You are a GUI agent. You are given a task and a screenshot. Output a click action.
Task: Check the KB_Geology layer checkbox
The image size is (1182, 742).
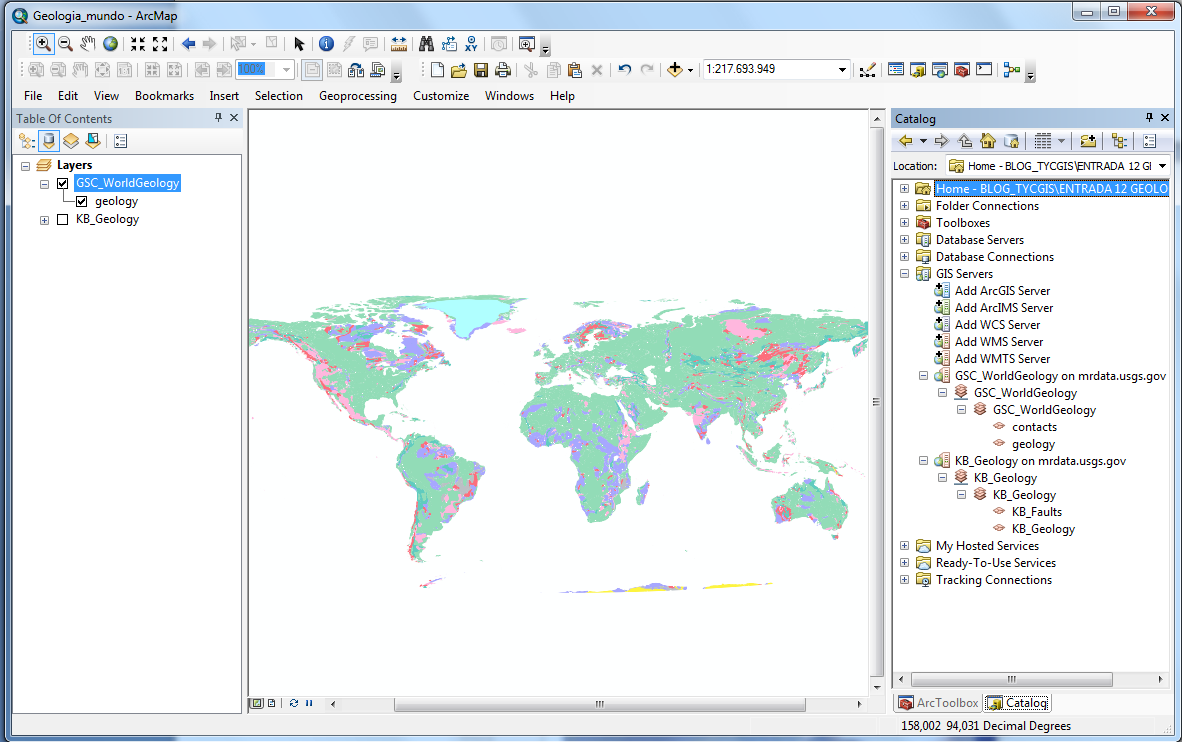(x=63, y=219)
